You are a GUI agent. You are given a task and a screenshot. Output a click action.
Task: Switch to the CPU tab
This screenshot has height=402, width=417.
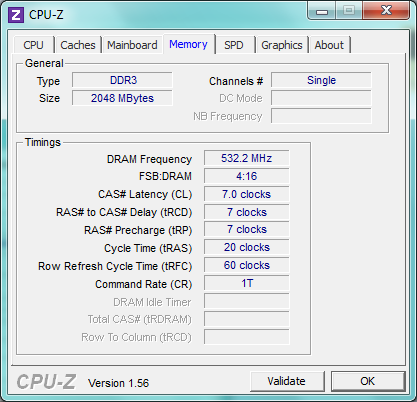[x=33, y=45]
